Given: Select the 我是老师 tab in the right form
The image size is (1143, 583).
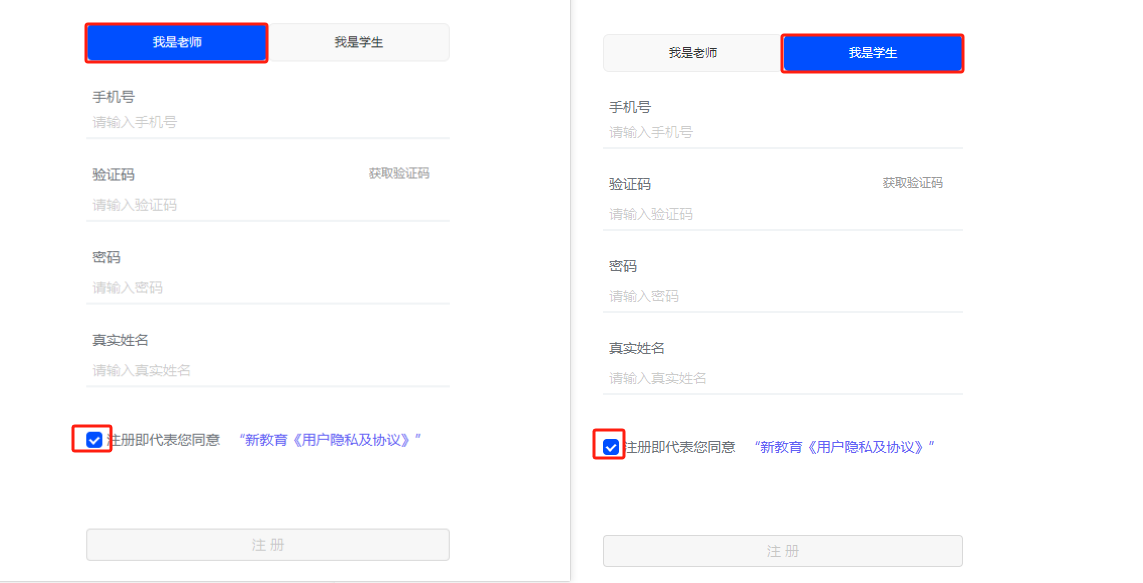Looking at the screenshot, I should coord(693,52).
